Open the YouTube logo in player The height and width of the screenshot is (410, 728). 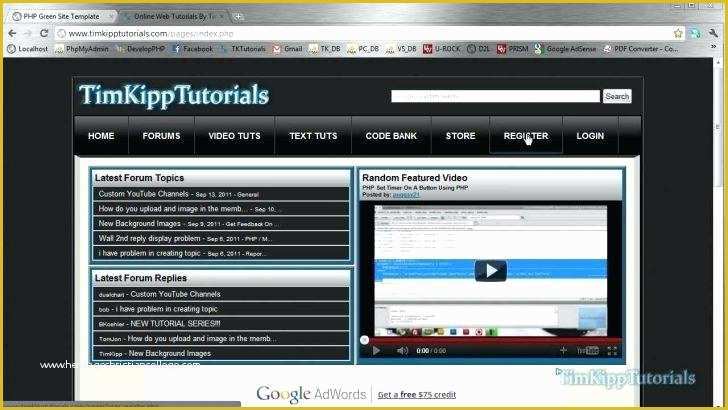tap(587, 351)
